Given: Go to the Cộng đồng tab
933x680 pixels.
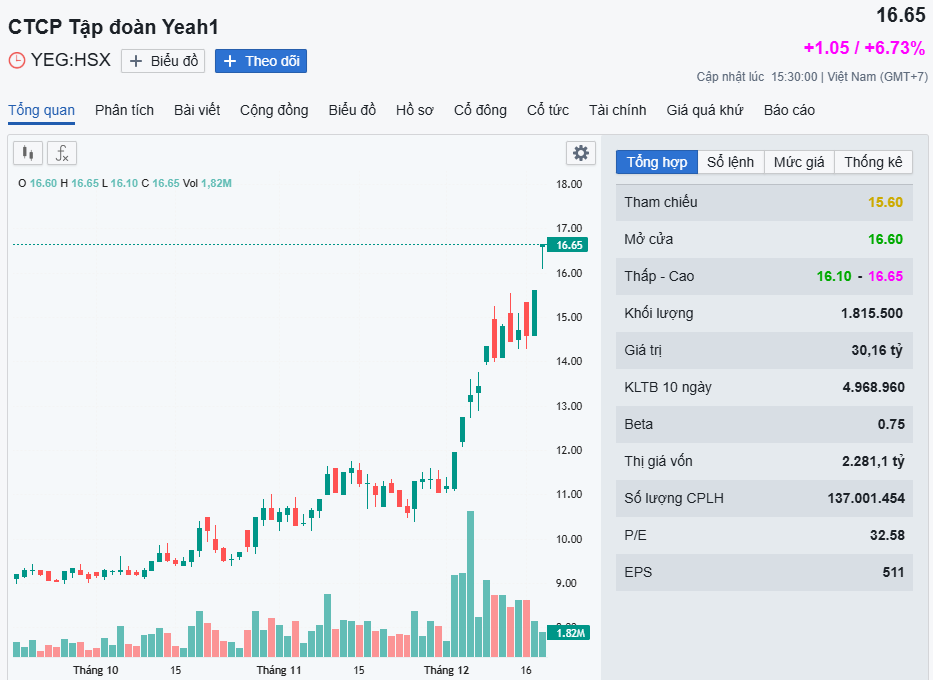Looking at the screenshot, I should pos(274,110).
